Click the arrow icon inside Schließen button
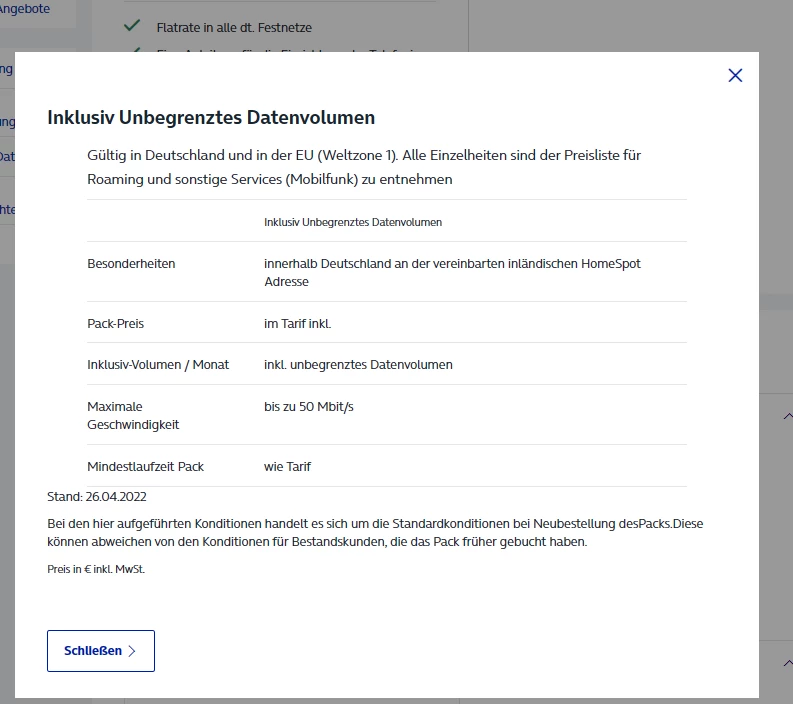793x704 pixels. click(x=132, y=651)
